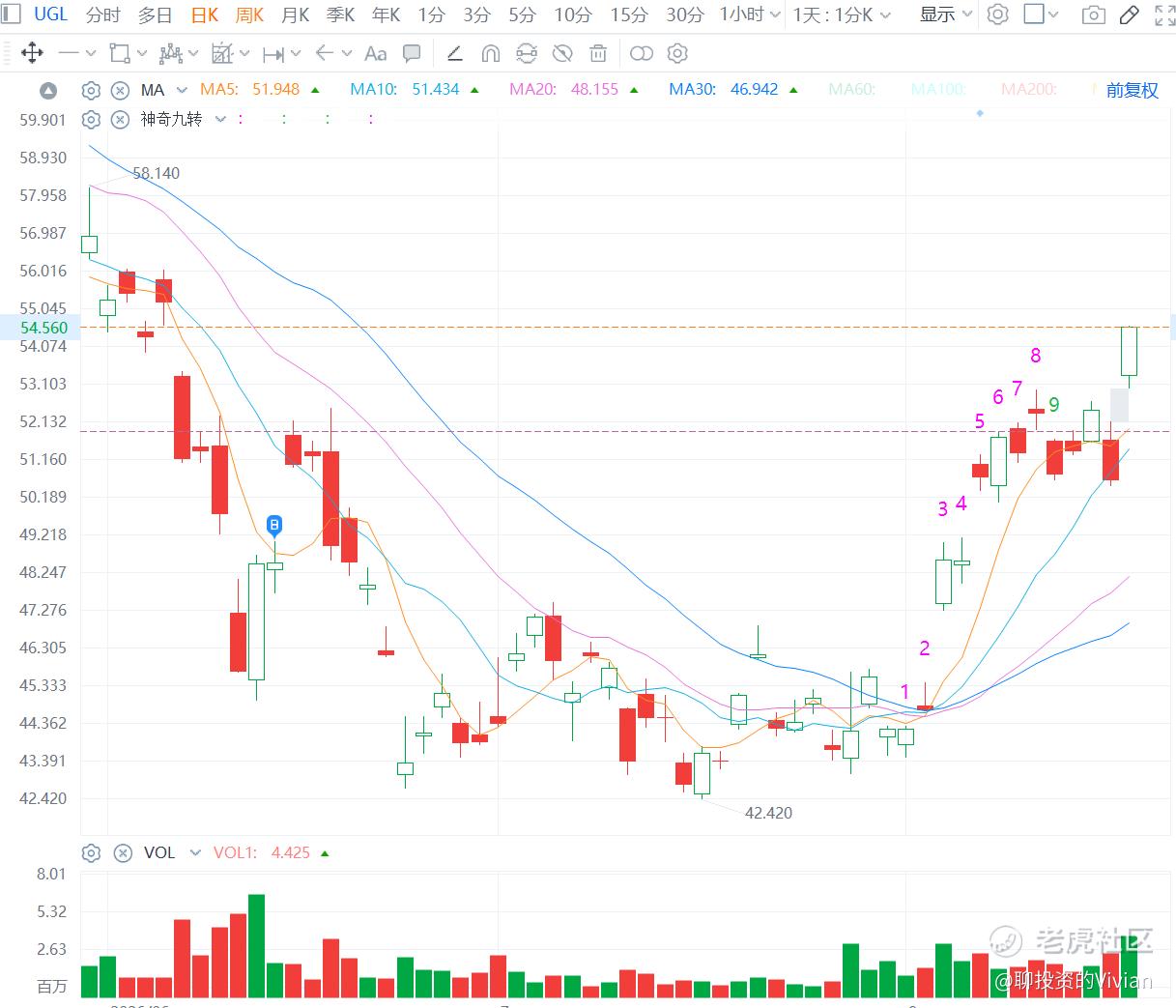This screenshot has width=1176, height=1008.
Task: Open the 1天:1分K dropdown
Action: (x=843, y=14)
